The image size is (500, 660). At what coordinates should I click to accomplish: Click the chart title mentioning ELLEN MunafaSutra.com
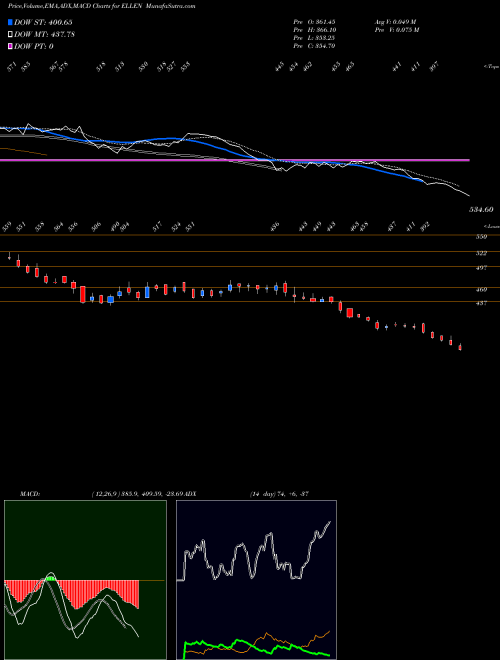coord(101,6)
